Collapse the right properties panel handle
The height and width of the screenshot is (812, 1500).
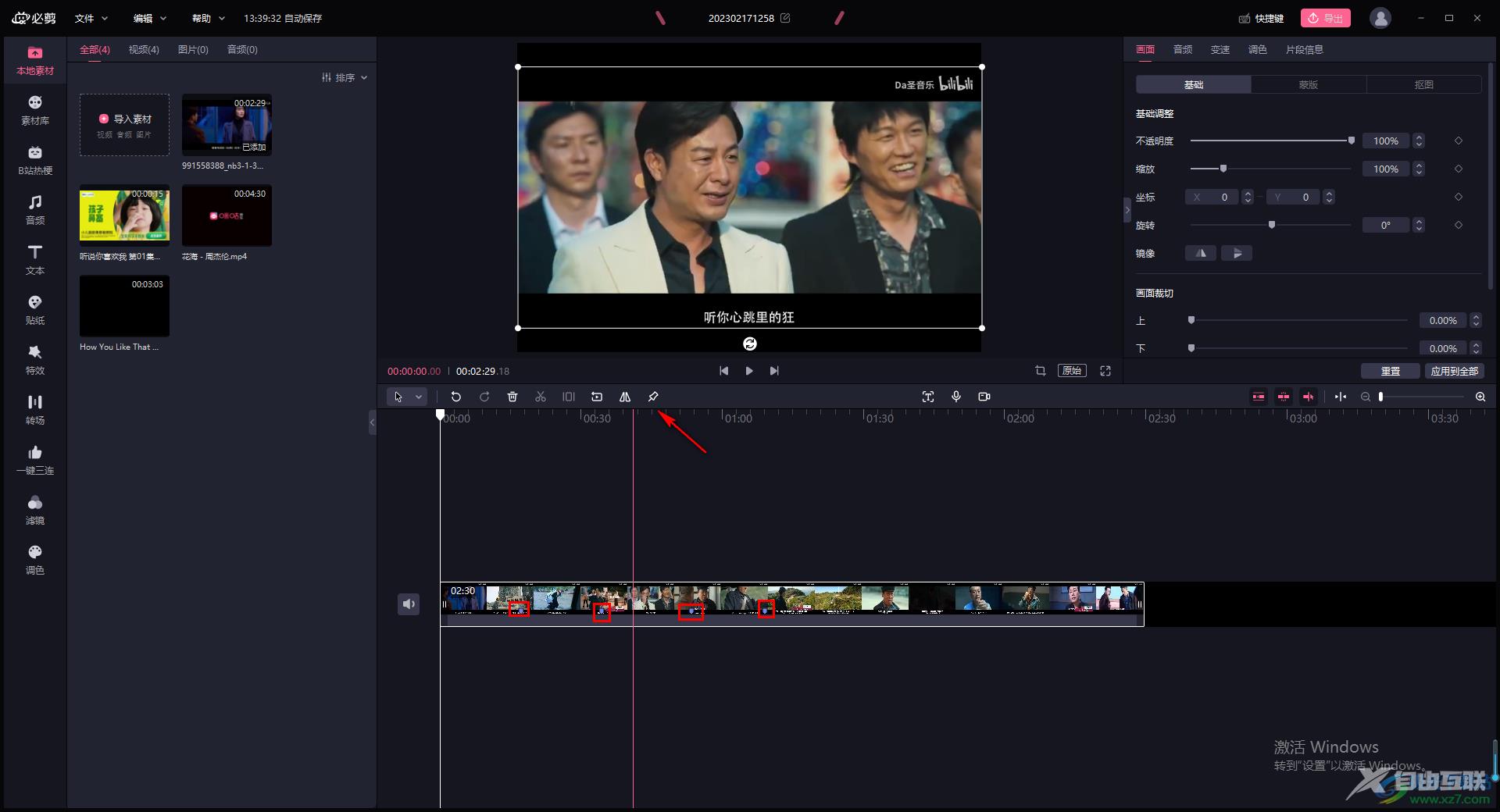tap(1127, 210)
